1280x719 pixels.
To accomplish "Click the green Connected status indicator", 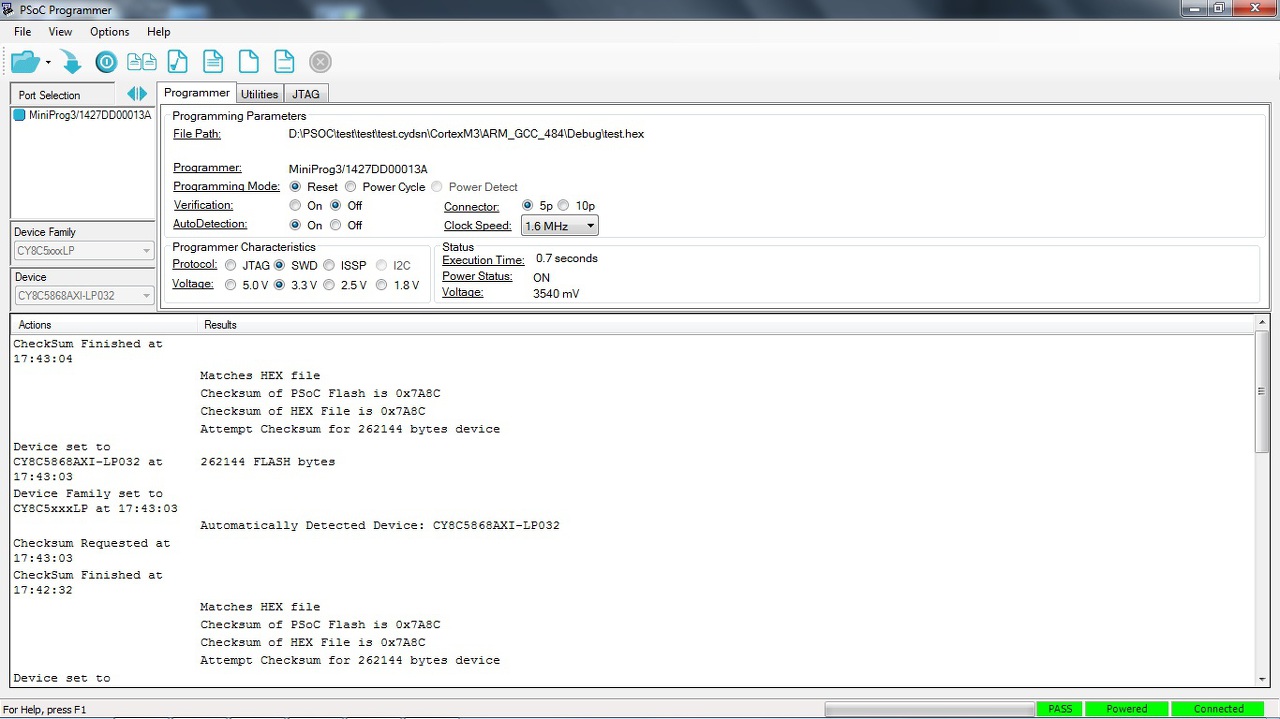I will tap(1219, 709).
